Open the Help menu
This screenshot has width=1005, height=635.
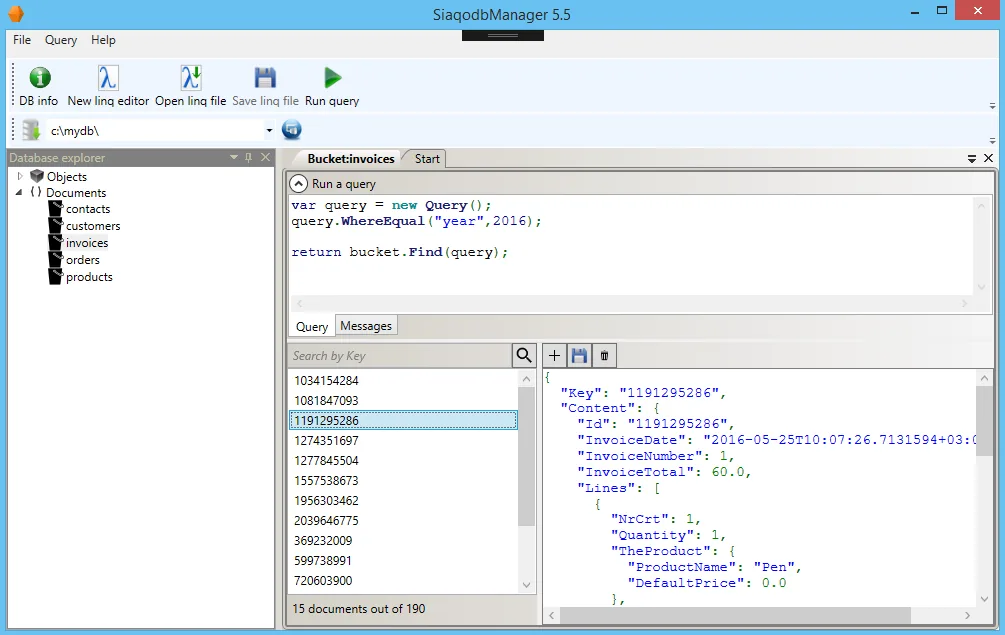pos(103,40)
